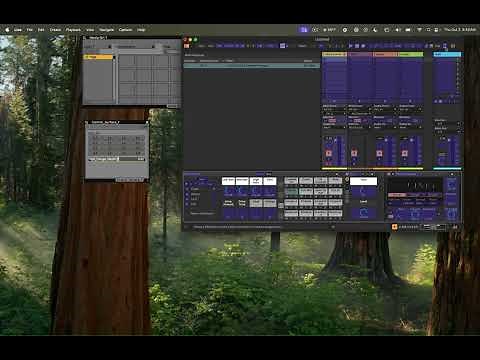Click the moon Focus icon in menu bar

tap(375, 30)
